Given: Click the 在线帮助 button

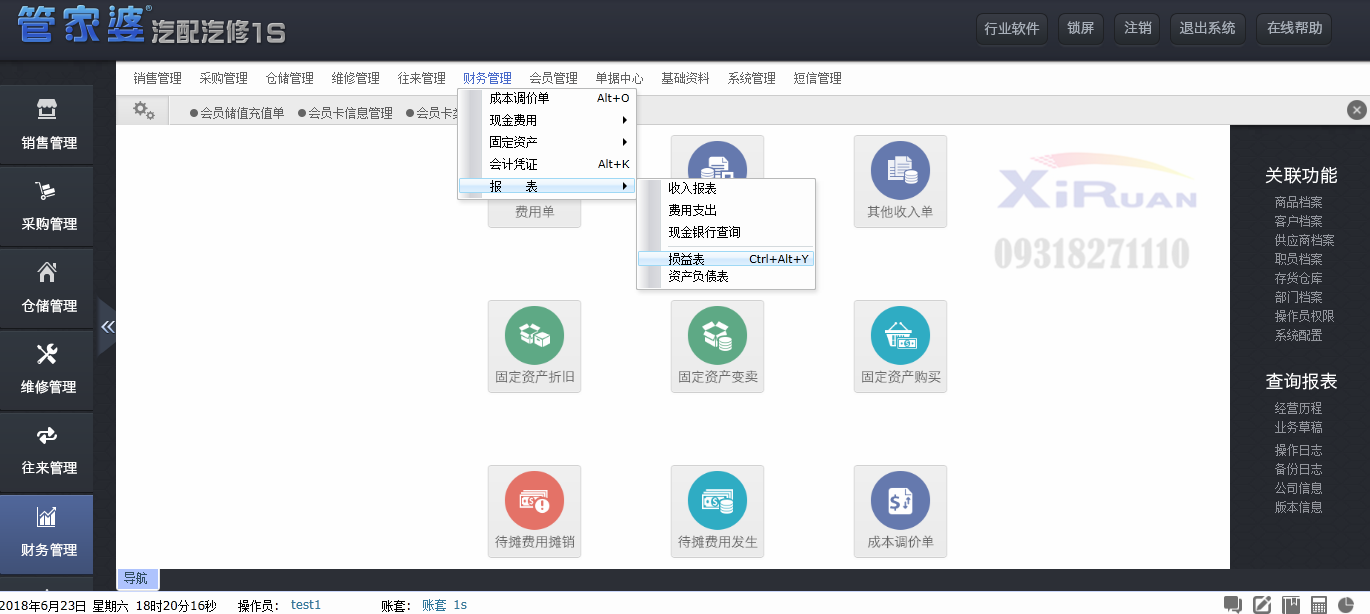Looking at the screenshot, I should coord(1294,28).
